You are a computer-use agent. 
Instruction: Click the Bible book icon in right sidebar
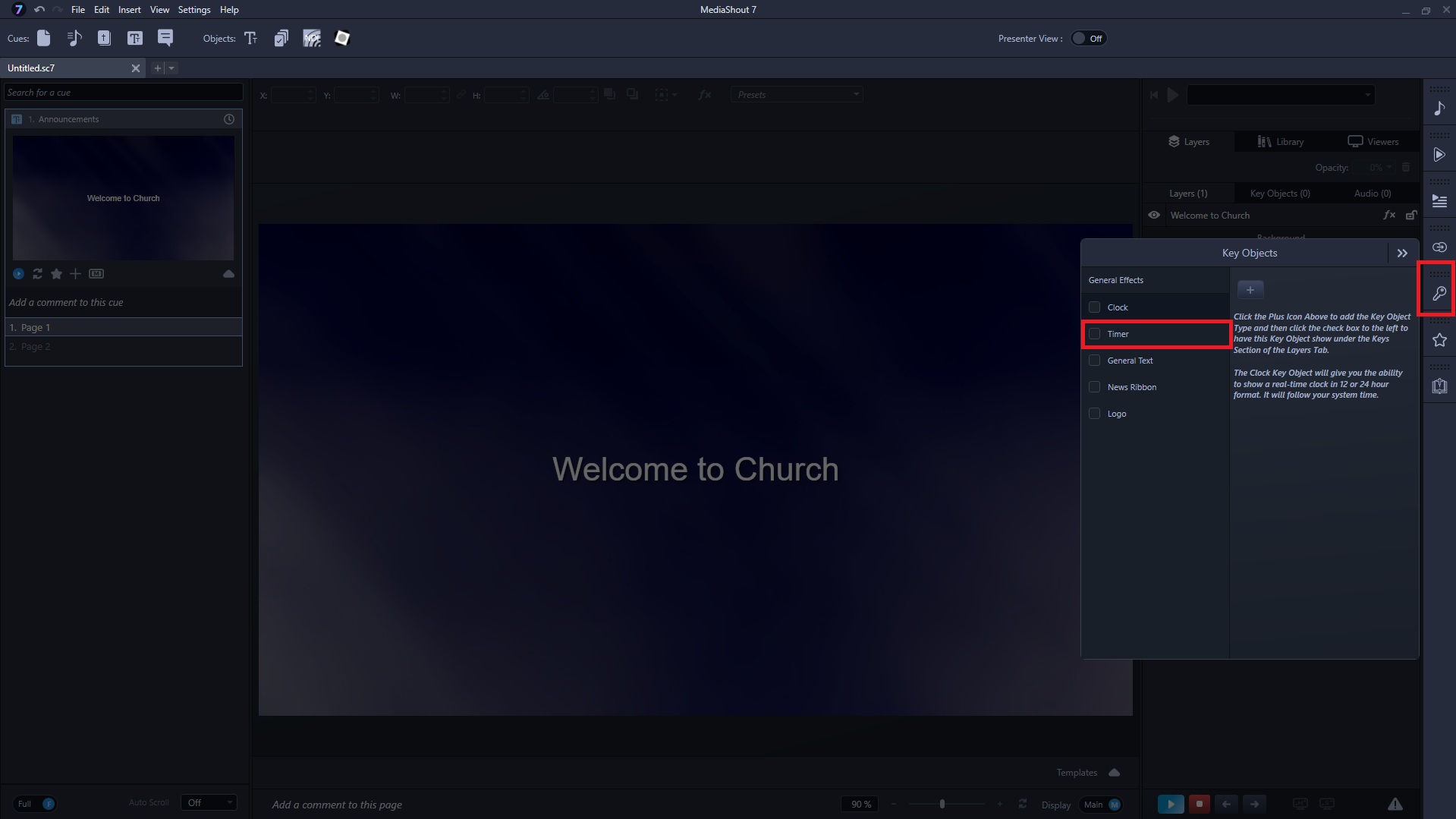tap(1439, 386)
